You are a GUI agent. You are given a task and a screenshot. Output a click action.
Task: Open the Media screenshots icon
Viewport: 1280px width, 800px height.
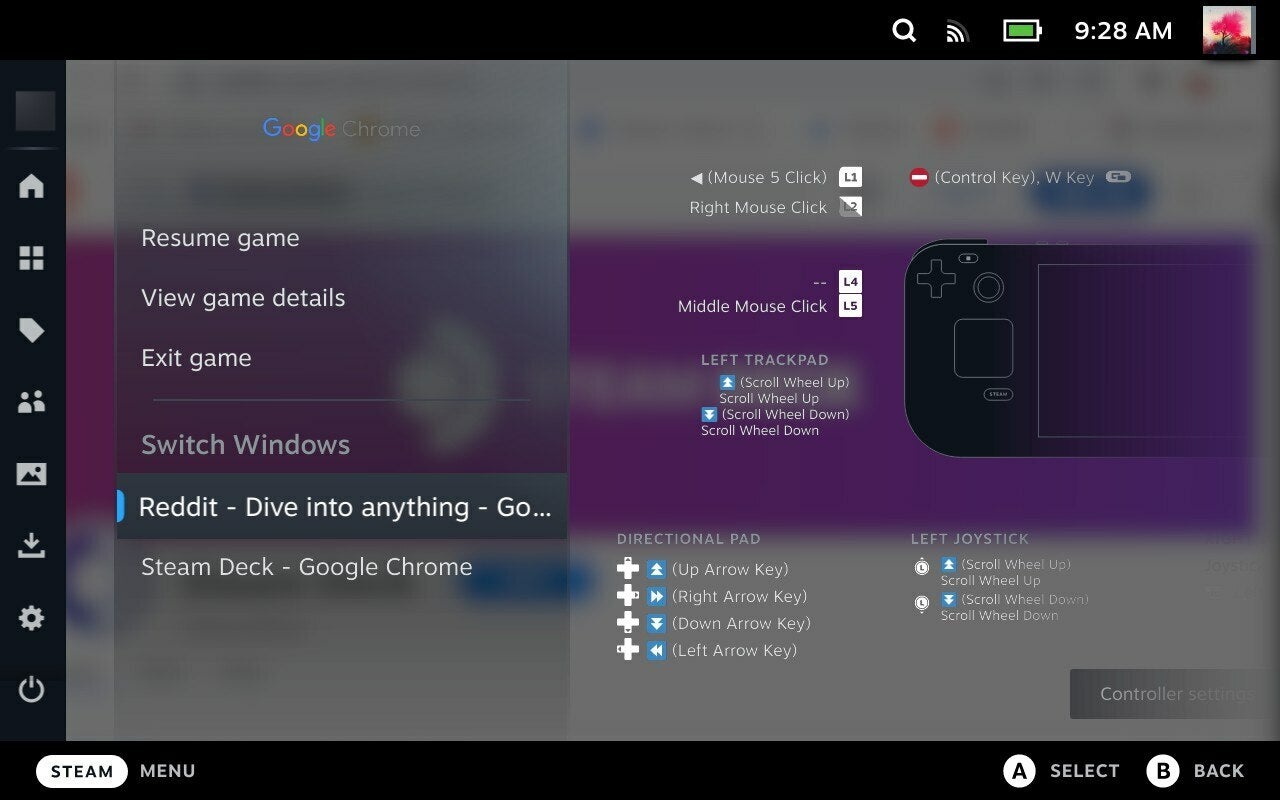coord(32,474)
